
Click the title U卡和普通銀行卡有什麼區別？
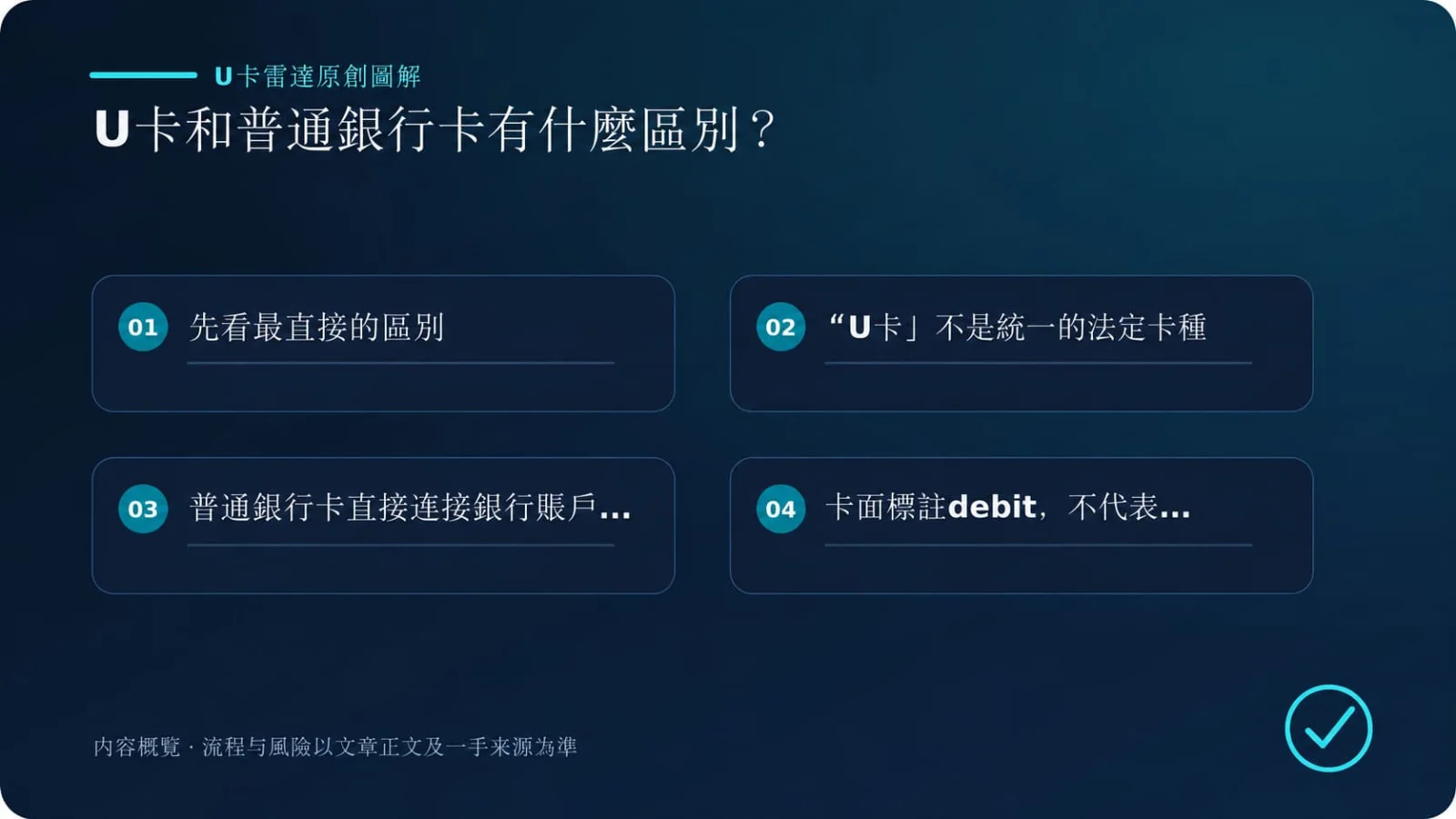pyautogui.click(x=435, y=129)
